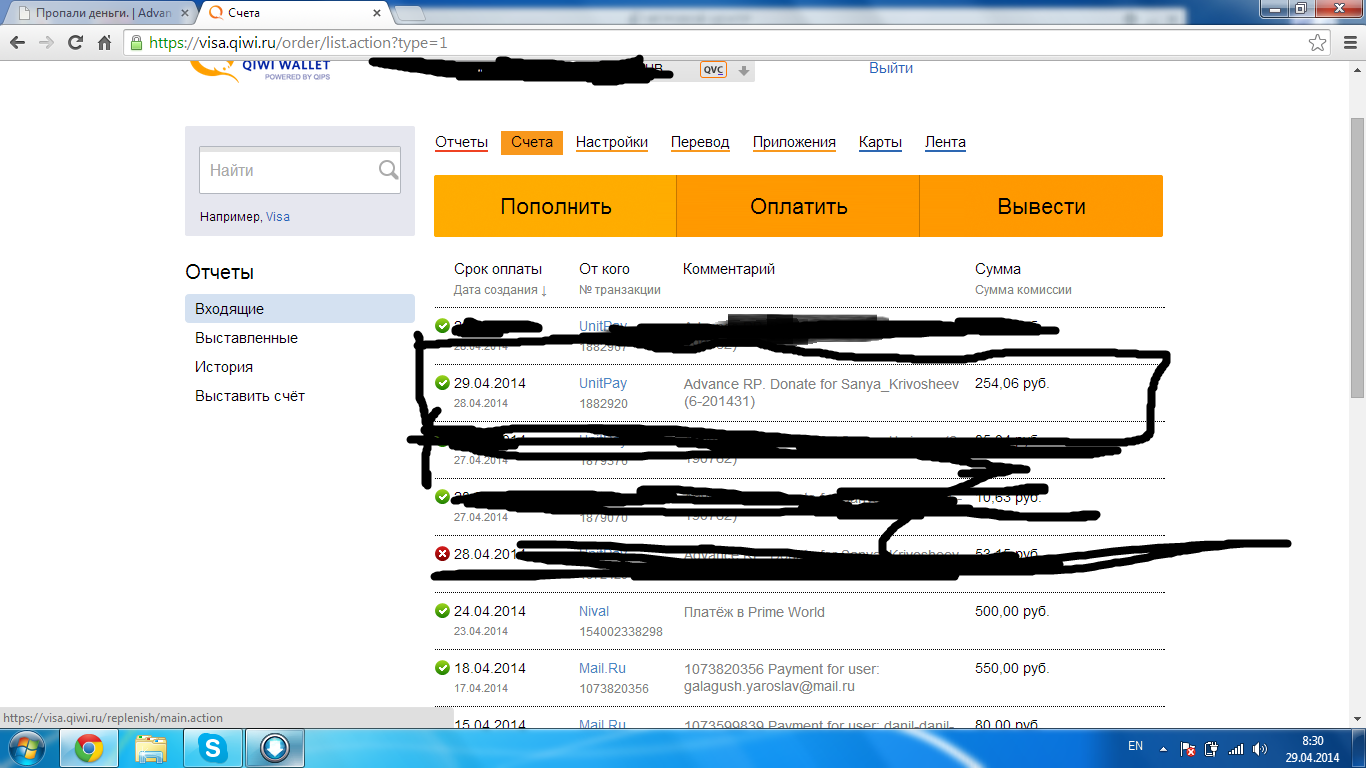Image resolution: width=1366 pixels, height=768 pixels.
Task: Go back with the browser back arrow
Action: (17, 43)
